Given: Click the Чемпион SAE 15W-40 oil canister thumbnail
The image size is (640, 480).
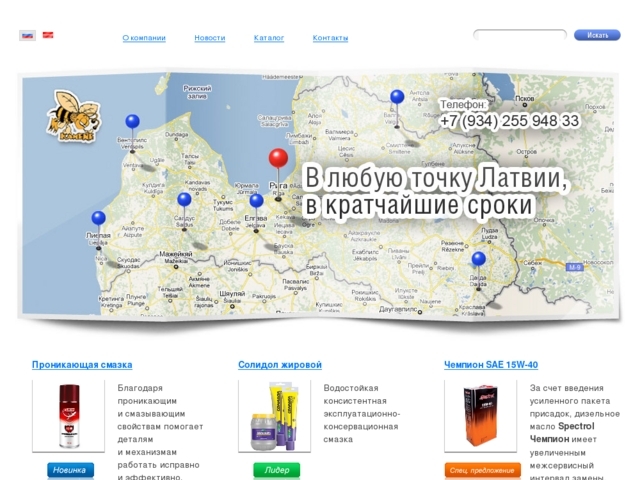Looking at the screenshot, I should pyautogui.click(x=480, y=416).
